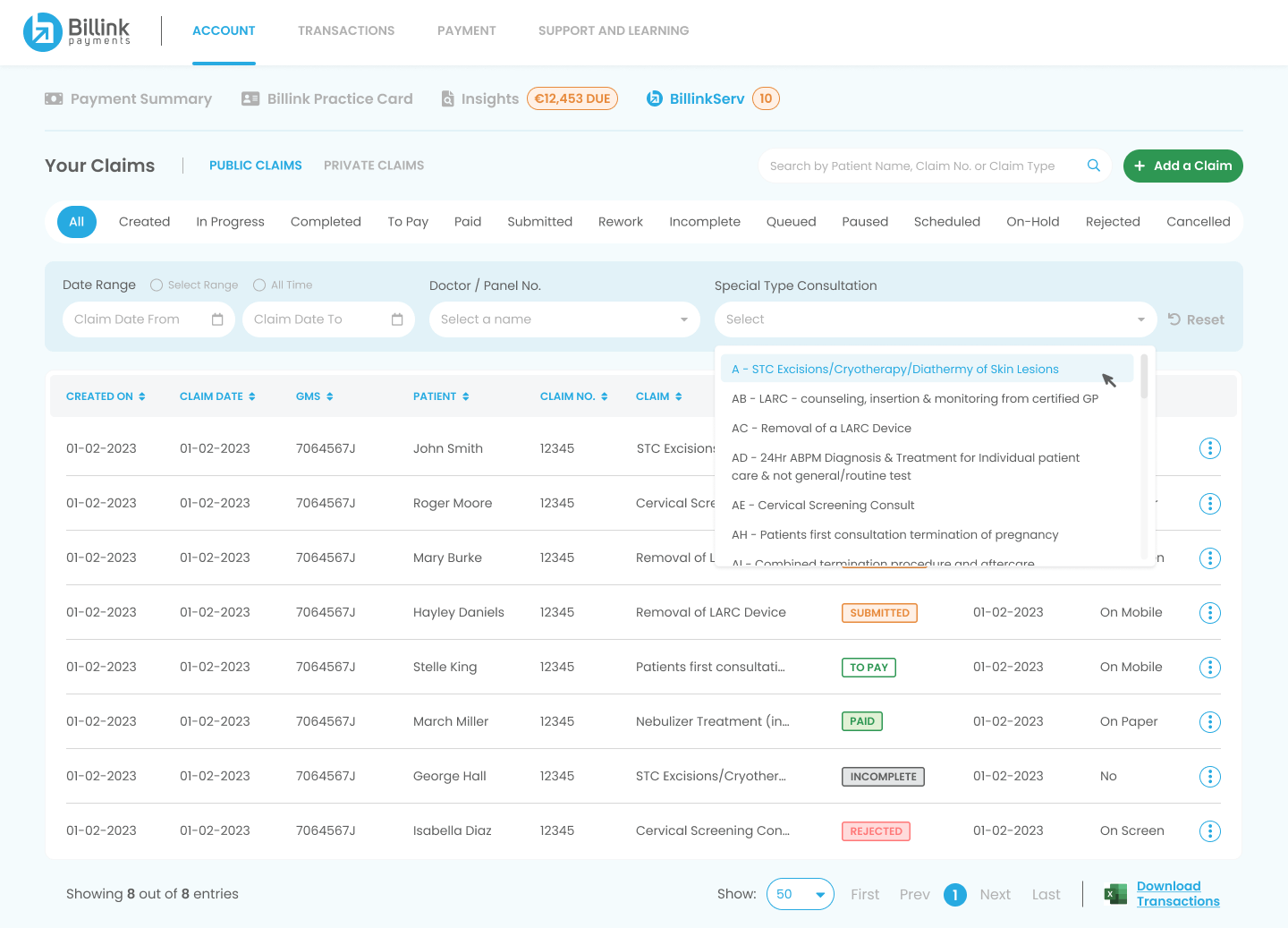Filter claims by In Progress status
Viewport: 1288px width, 928px height.
(231, 222)
